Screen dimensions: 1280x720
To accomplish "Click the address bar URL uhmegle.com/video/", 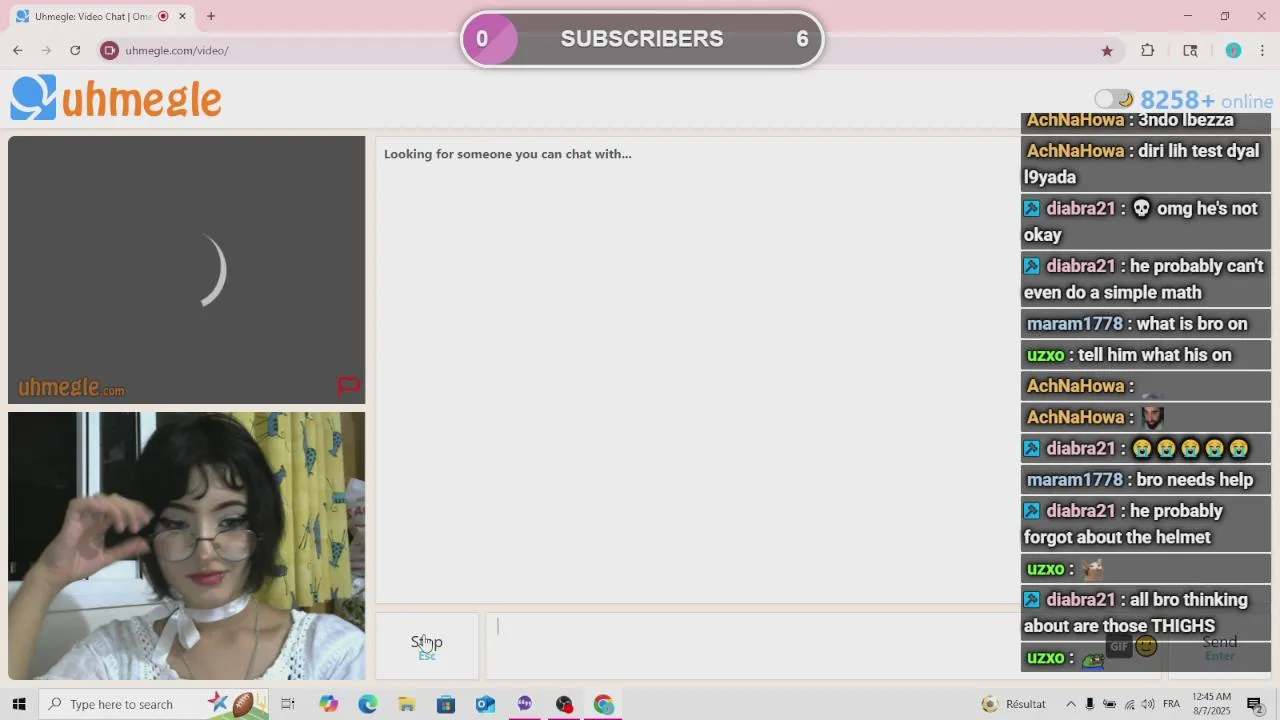I will pyautogui.click(x=177, y=50).
